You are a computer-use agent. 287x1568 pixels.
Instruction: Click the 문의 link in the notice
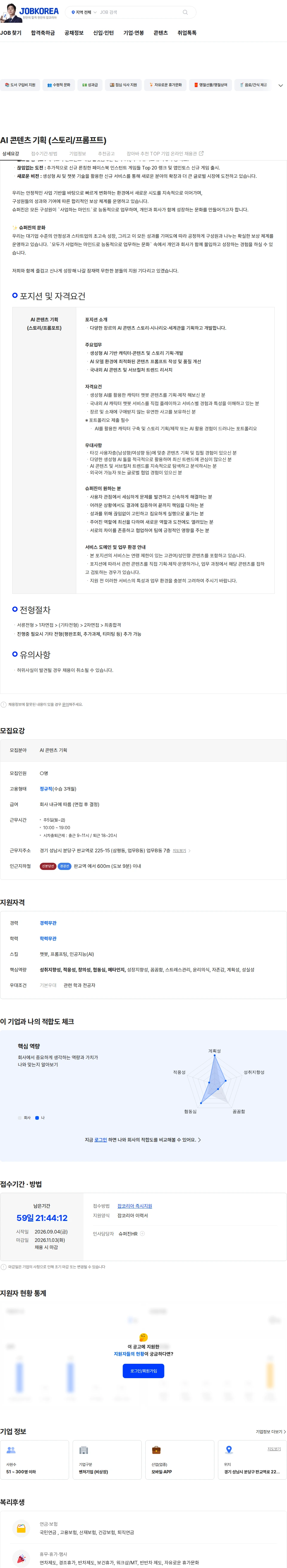coord(65,704)
